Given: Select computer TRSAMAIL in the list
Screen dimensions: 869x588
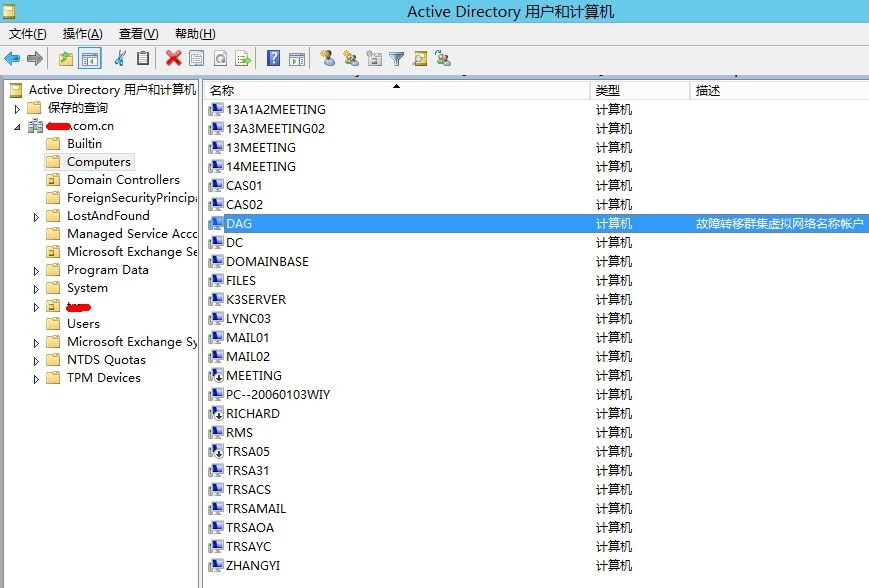Looking at the screenshot, I should click(255, 509).
